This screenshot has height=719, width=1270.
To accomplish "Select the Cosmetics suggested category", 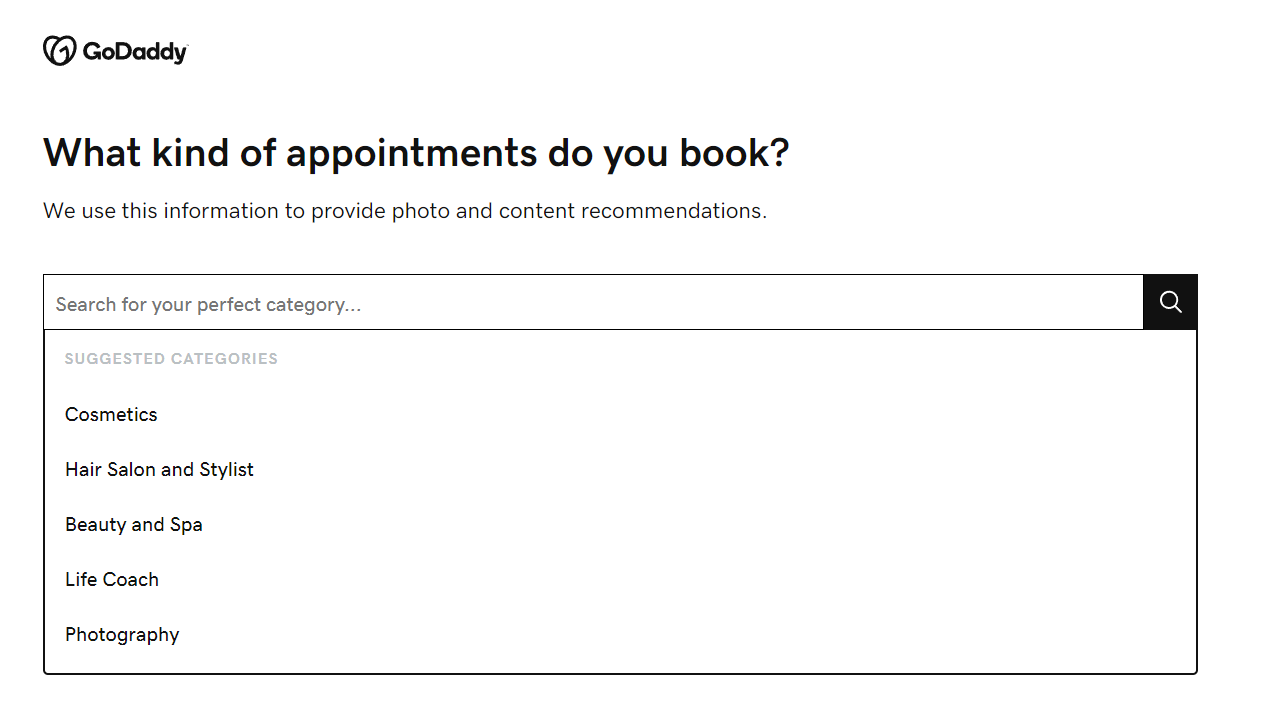I will click(x=111, y=415).
